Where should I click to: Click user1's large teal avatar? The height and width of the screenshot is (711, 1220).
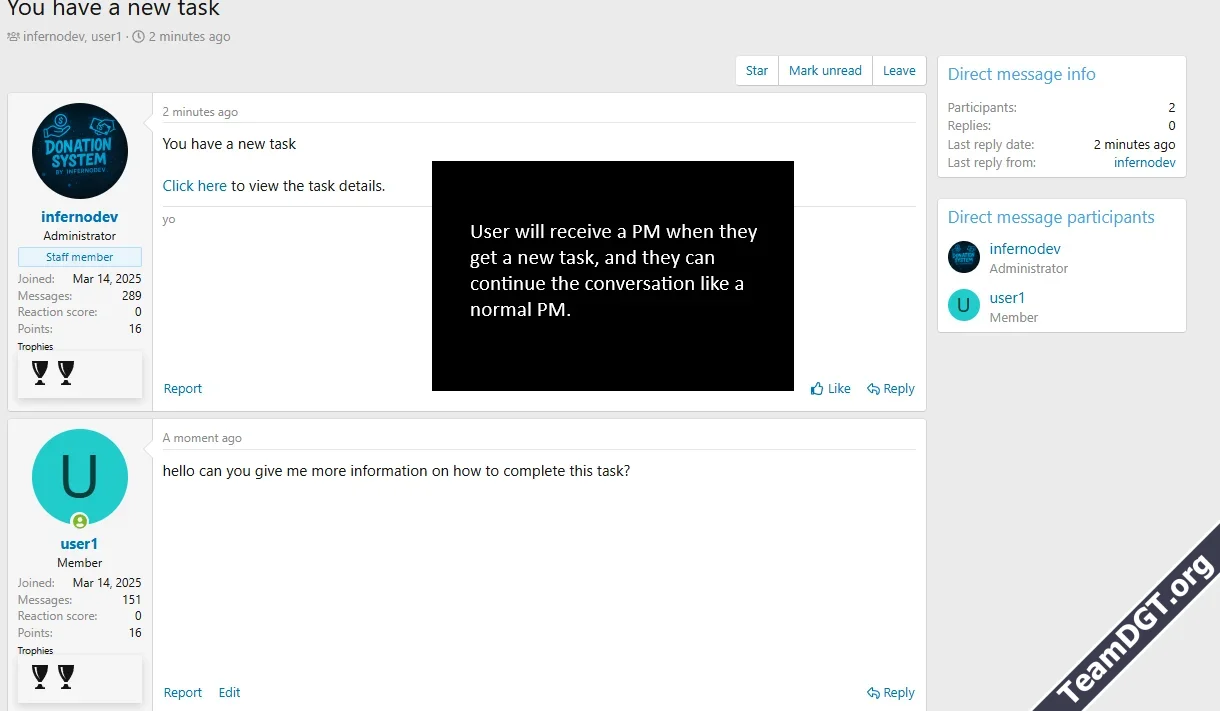tap(80, 477)
